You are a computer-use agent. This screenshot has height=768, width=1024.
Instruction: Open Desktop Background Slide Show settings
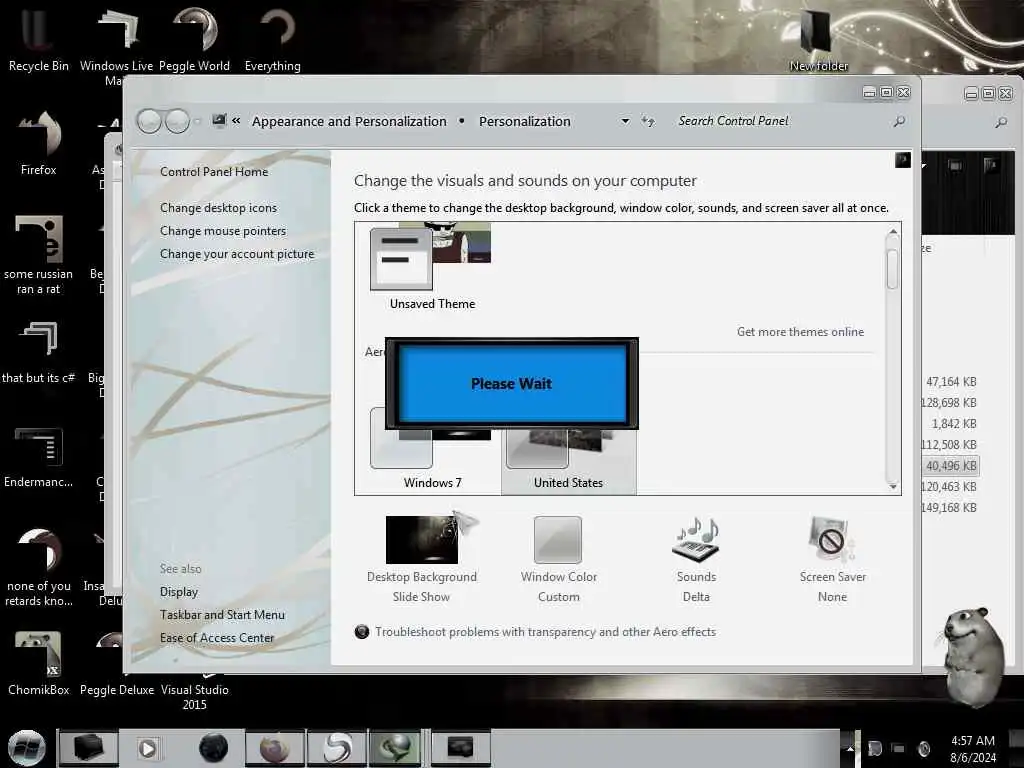(421, 559)
